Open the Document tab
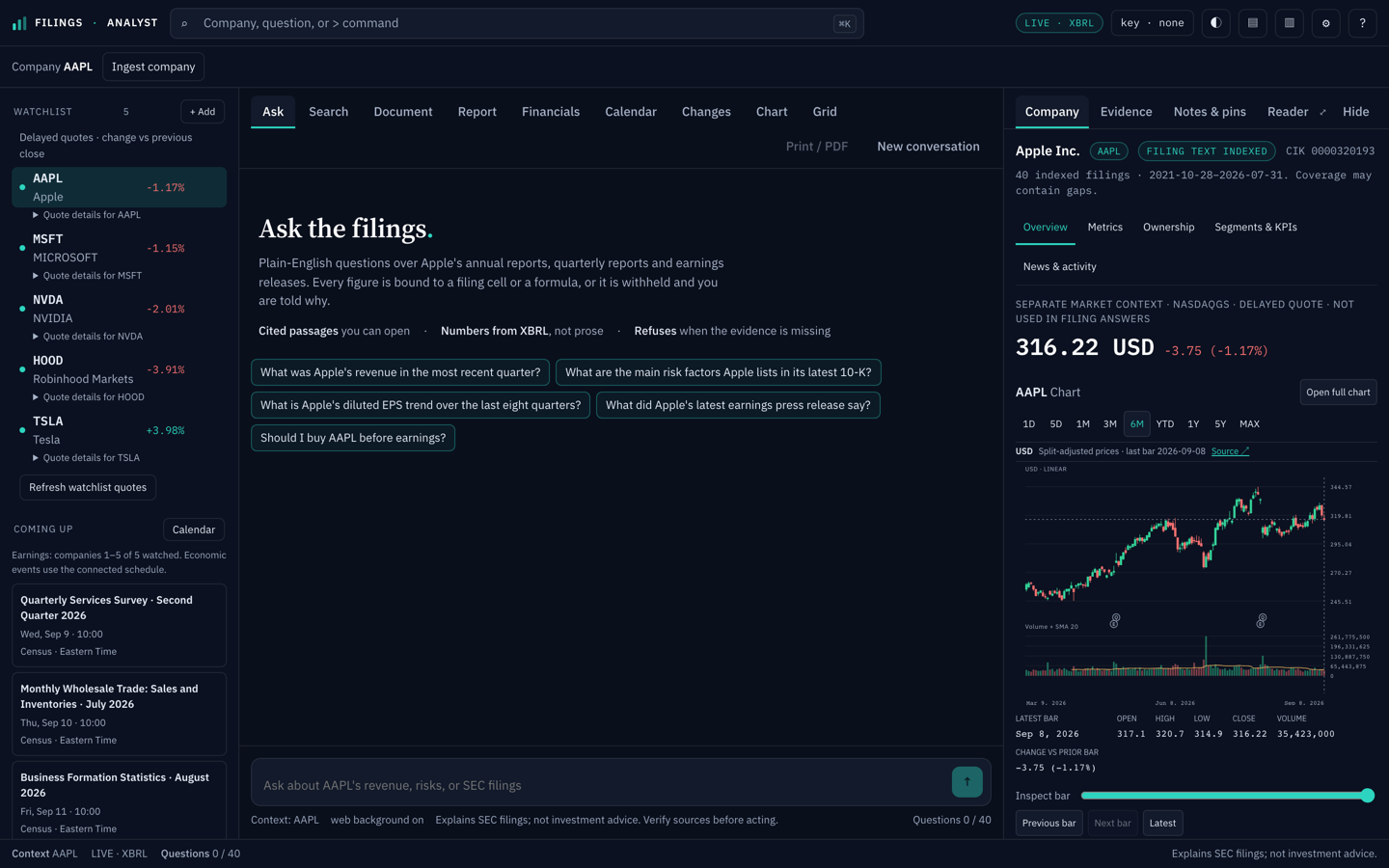1389x868 pixels. 403,112
